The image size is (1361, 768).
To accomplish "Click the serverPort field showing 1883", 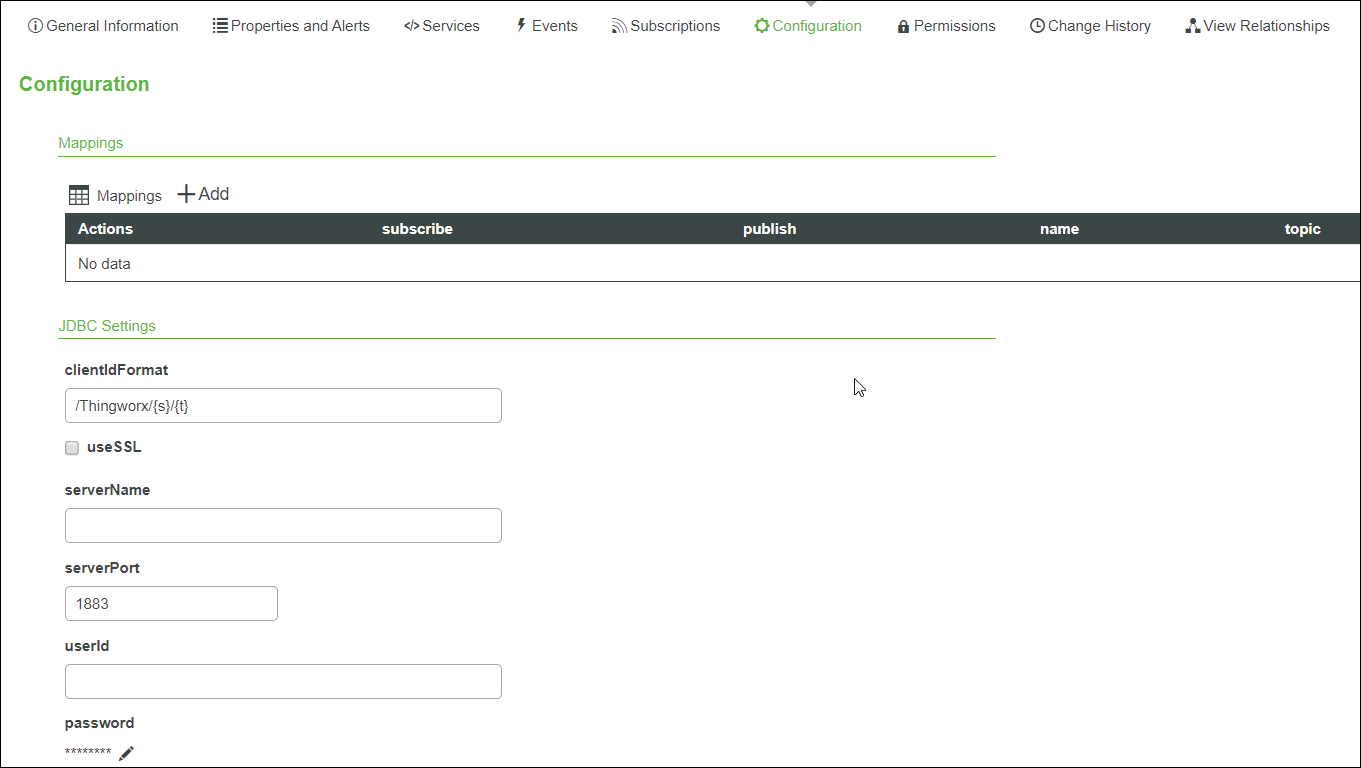I will tap(171, 604).
